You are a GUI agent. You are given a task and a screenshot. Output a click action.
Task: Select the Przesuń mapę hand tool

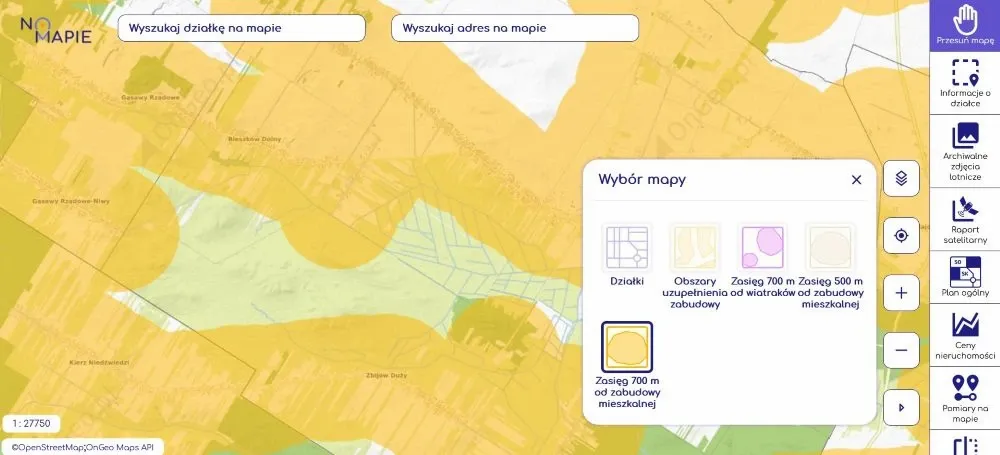coord(964,26)
